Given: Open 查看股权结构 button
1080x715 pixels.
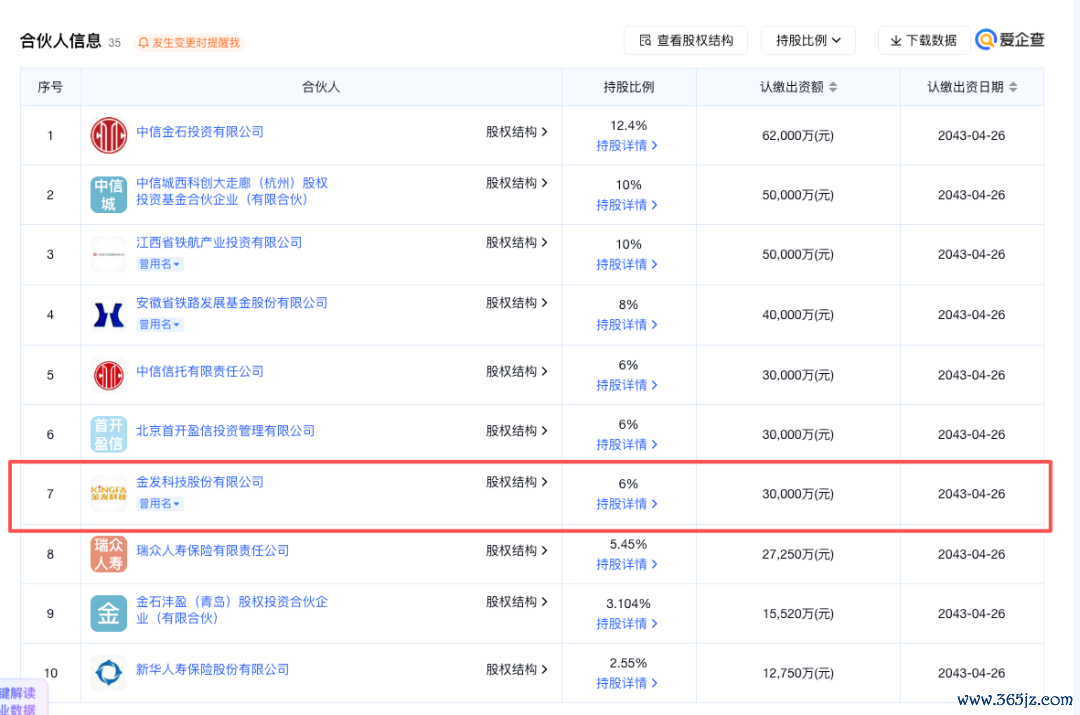Looking at the screenshot, I should pyautogui.click(x=686, y=41).
